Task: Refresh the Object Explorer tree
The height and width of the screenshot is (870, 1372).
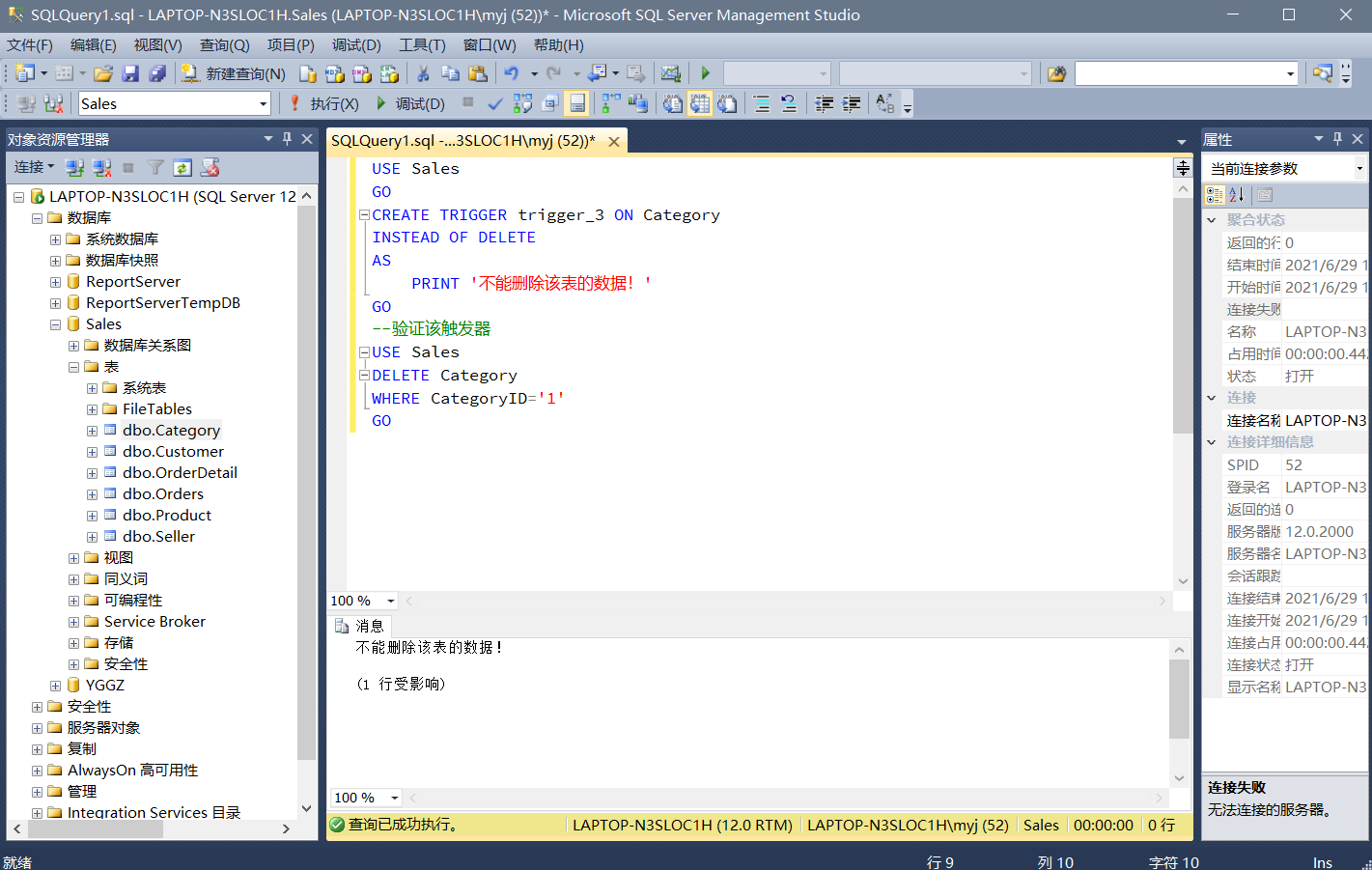Action: (x=182, y=168)
